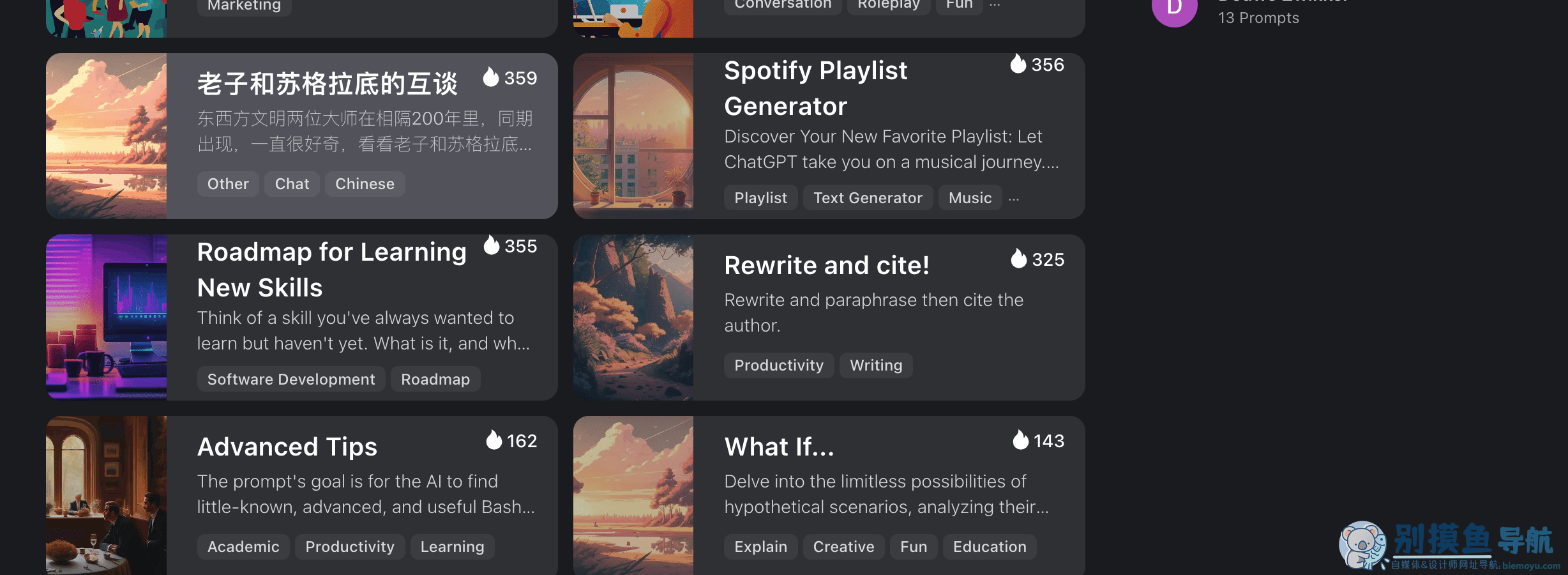1568x575 pixels.
Task: Click the flame icon on Rewrite and cite!
Action: pyautogui.click(x=1018, y=259)
